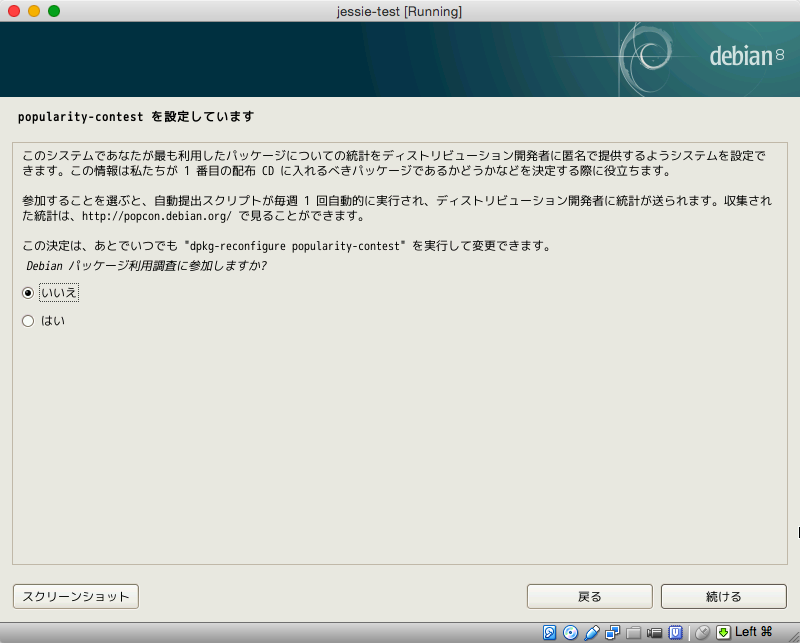The height and width of the screenshot is (643, 800).
Task: Click the Left ⌘ host key label
Action: tap(754, 632)
